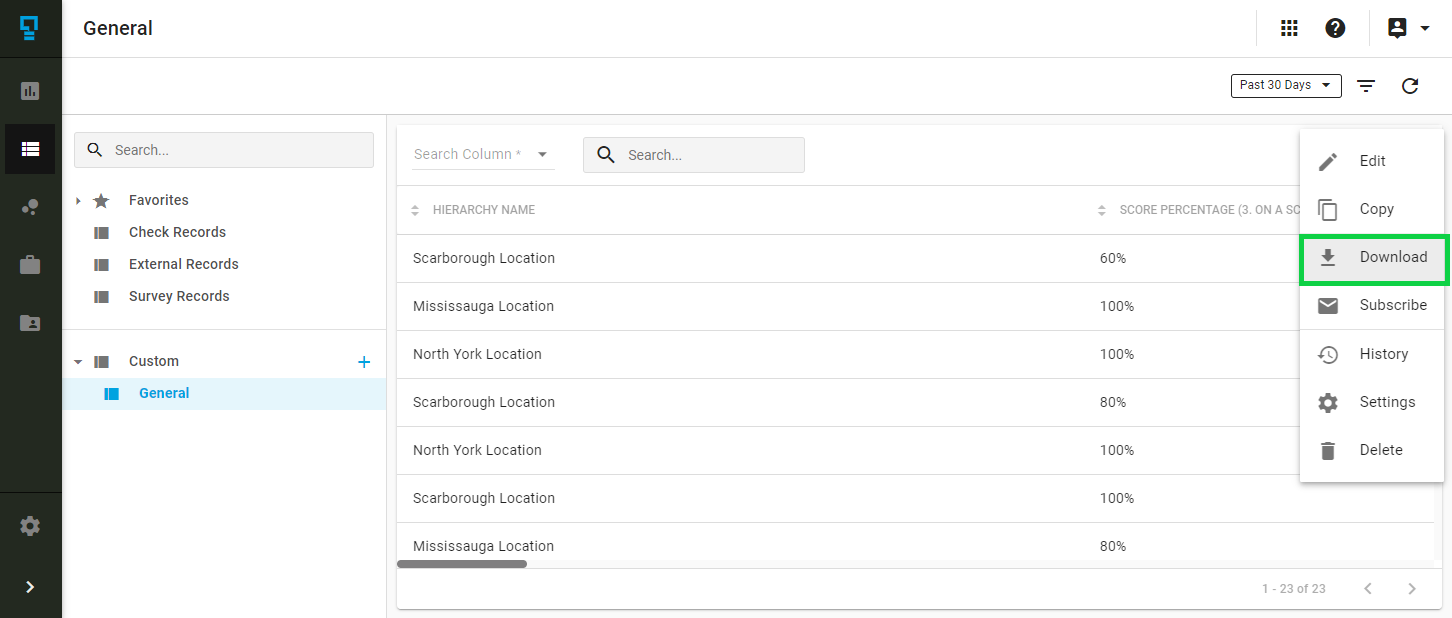Click the first Mississauga Location cell
This screenshot has width=1452, height=618.
click(484, 306)
